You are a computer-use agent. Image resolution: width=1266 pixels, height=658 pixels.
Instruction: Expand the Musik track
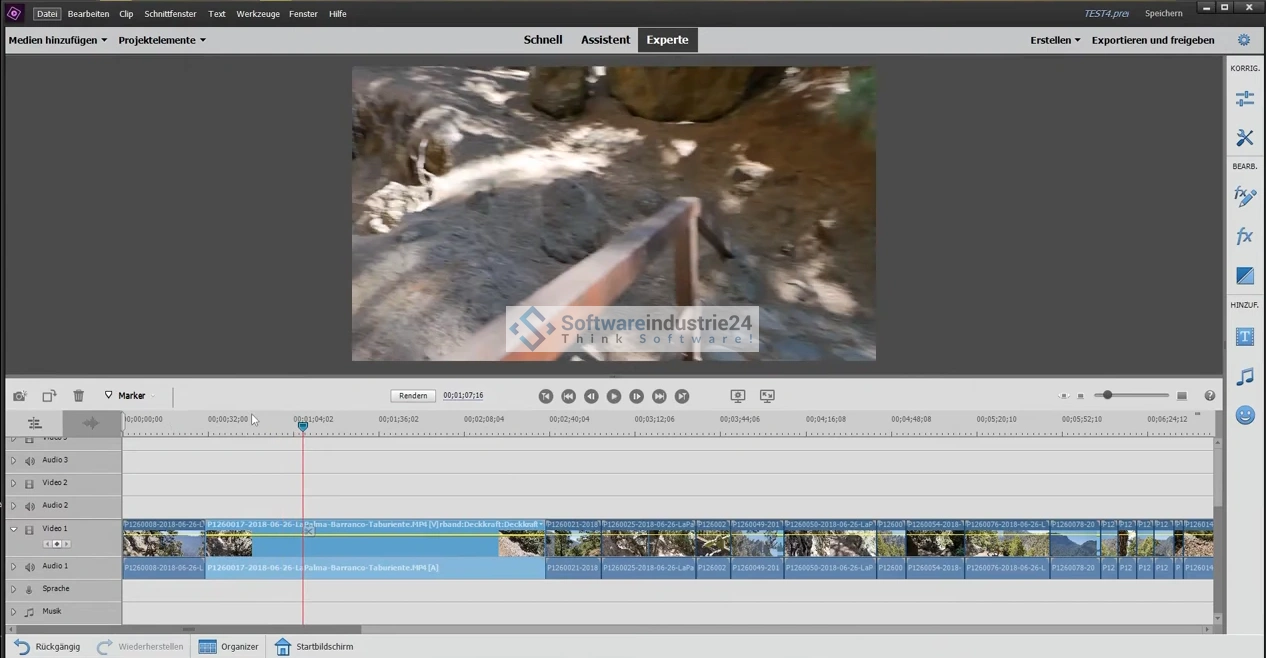click(14, 612)
